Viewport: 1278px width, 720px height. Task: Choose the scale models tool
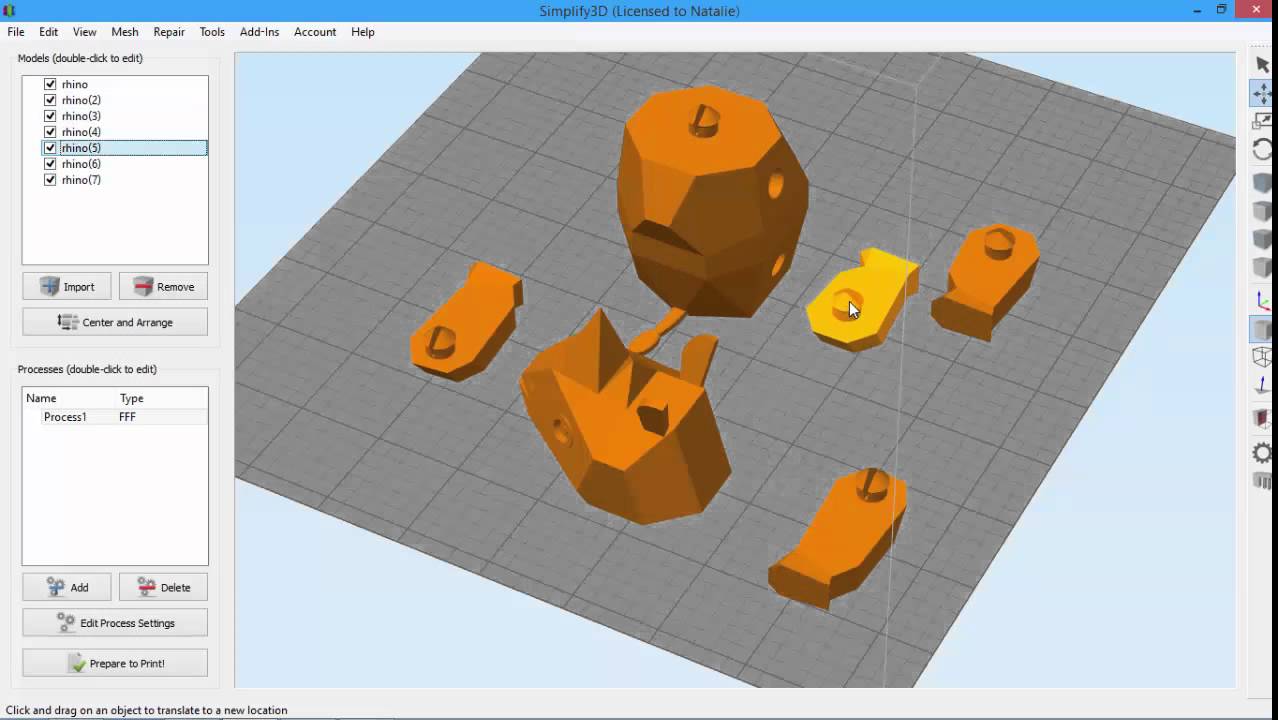click(x=1263, y=122)
